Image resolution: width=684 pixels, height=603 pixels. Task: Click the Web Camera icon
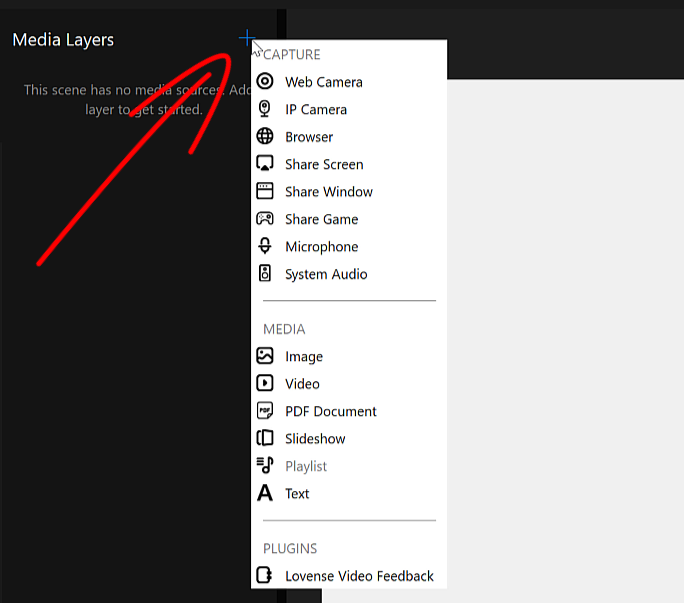[265, 81]
